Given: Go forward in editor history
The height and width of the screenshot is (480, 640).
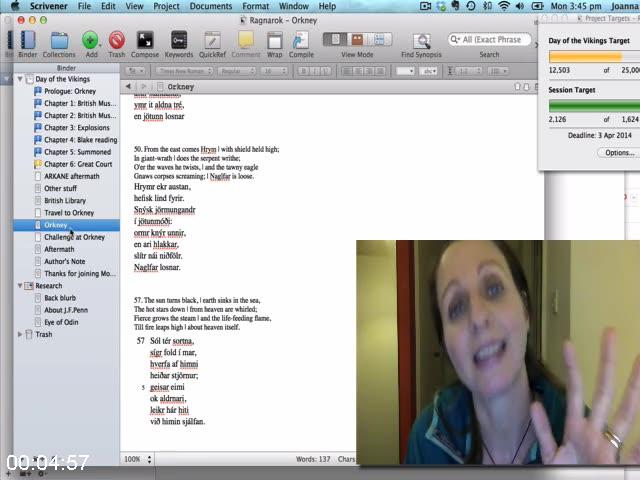Looking at the screenshot, I should pyautogui.click(x=143, y=86).
